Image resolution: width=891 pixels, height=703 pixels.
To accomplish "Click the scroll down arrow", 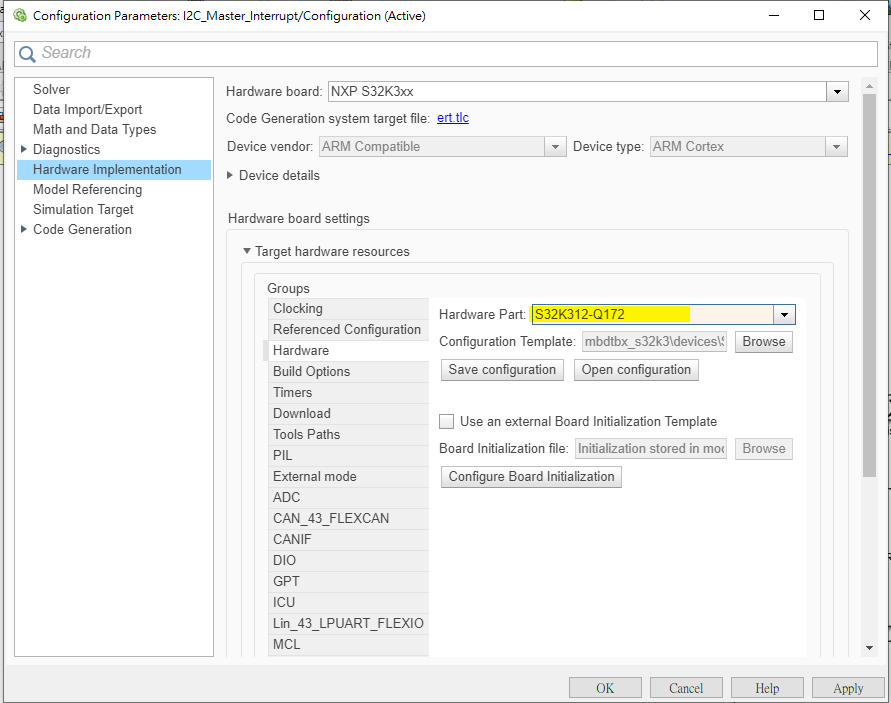I will coord(869,648).
